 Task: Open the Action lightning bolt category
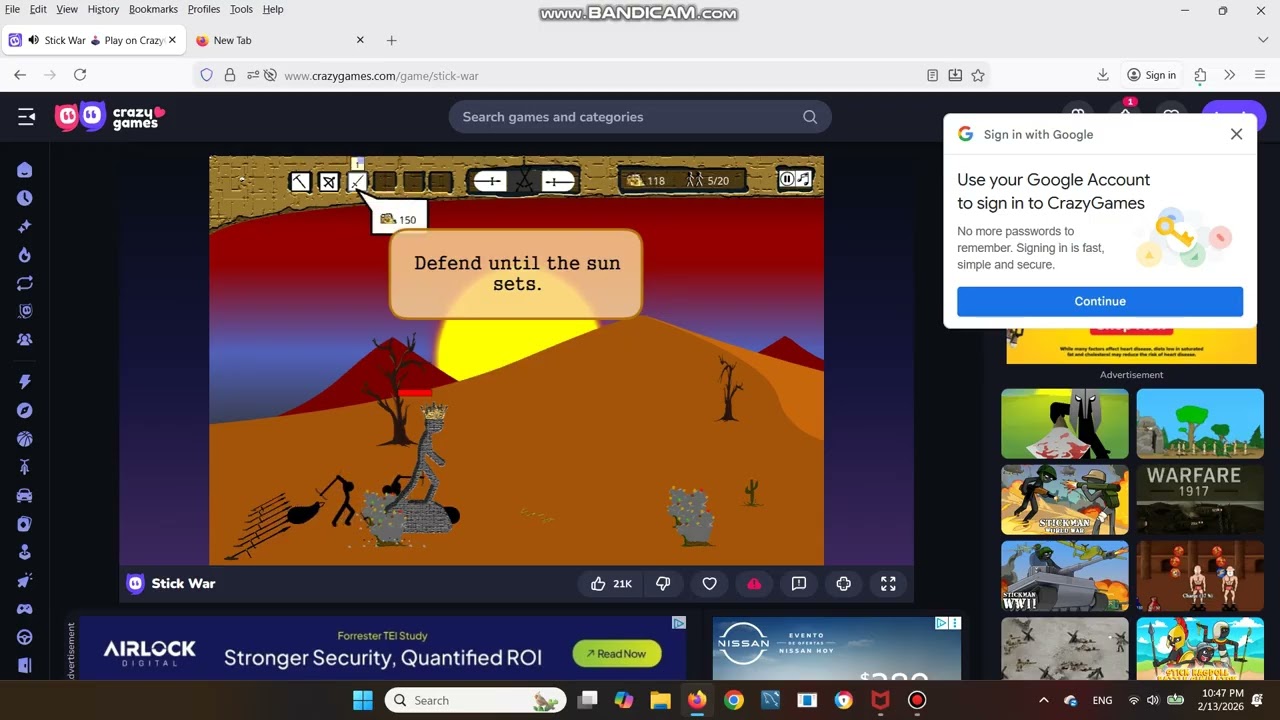click(25, 382)
